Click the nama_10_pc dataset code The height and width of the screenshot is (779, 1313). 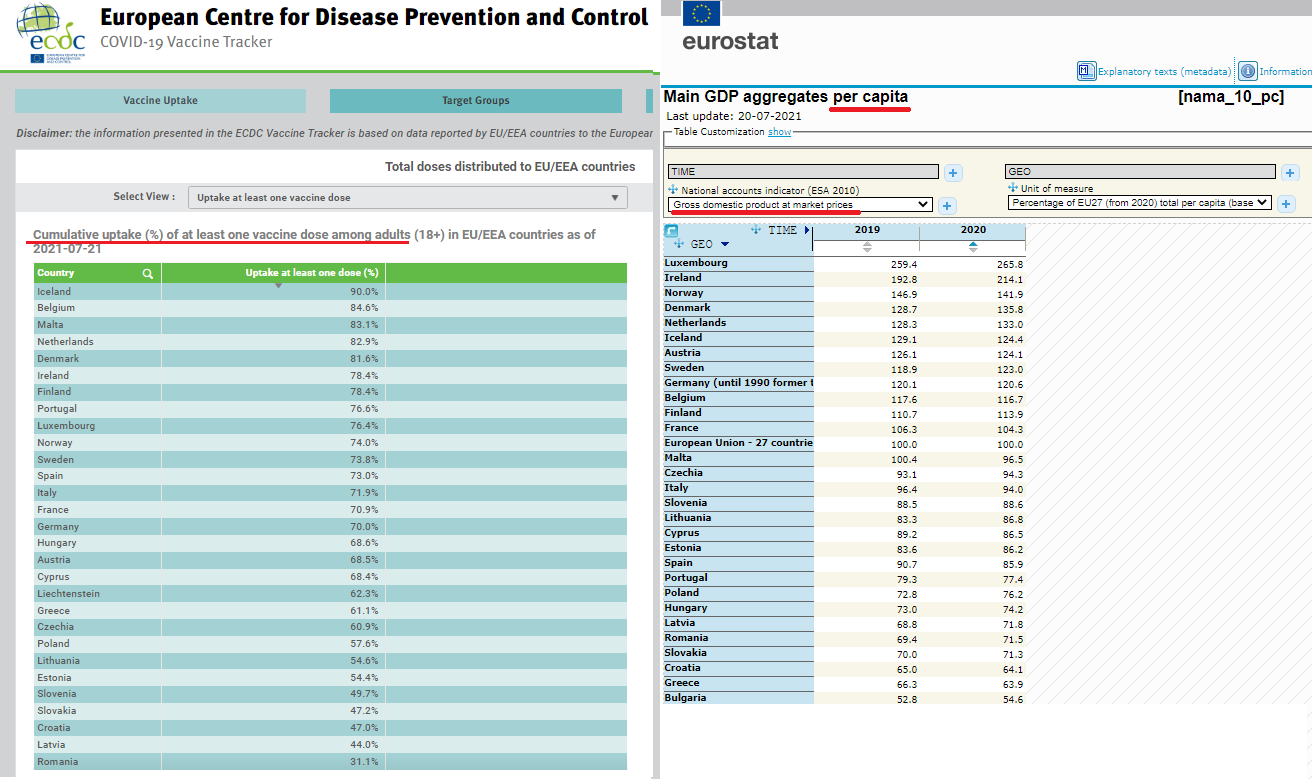1231,98
